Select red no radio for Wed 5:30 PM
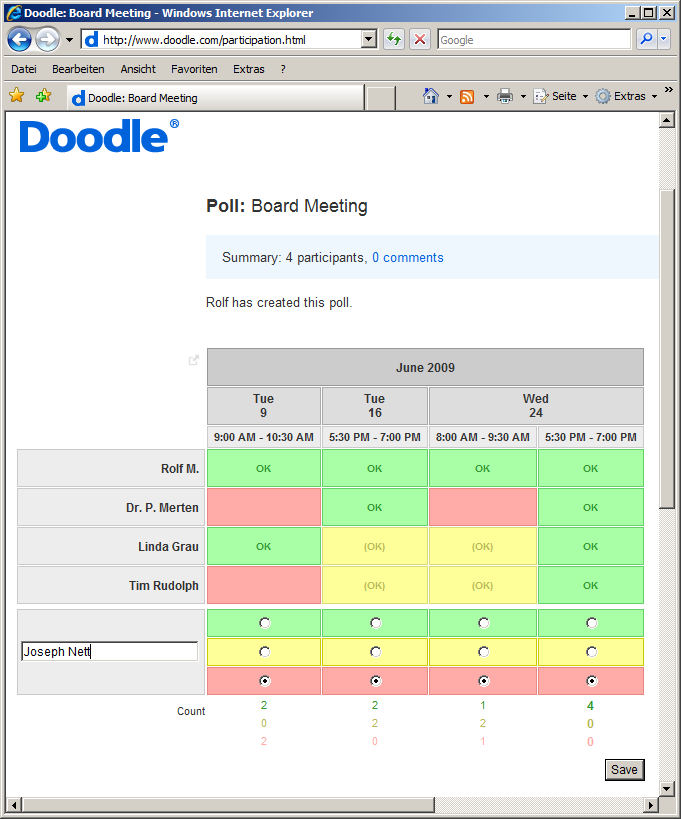Image resolution: width=681 pixels, height=819 pixels. pyautogui.click(x=591, y=681)
